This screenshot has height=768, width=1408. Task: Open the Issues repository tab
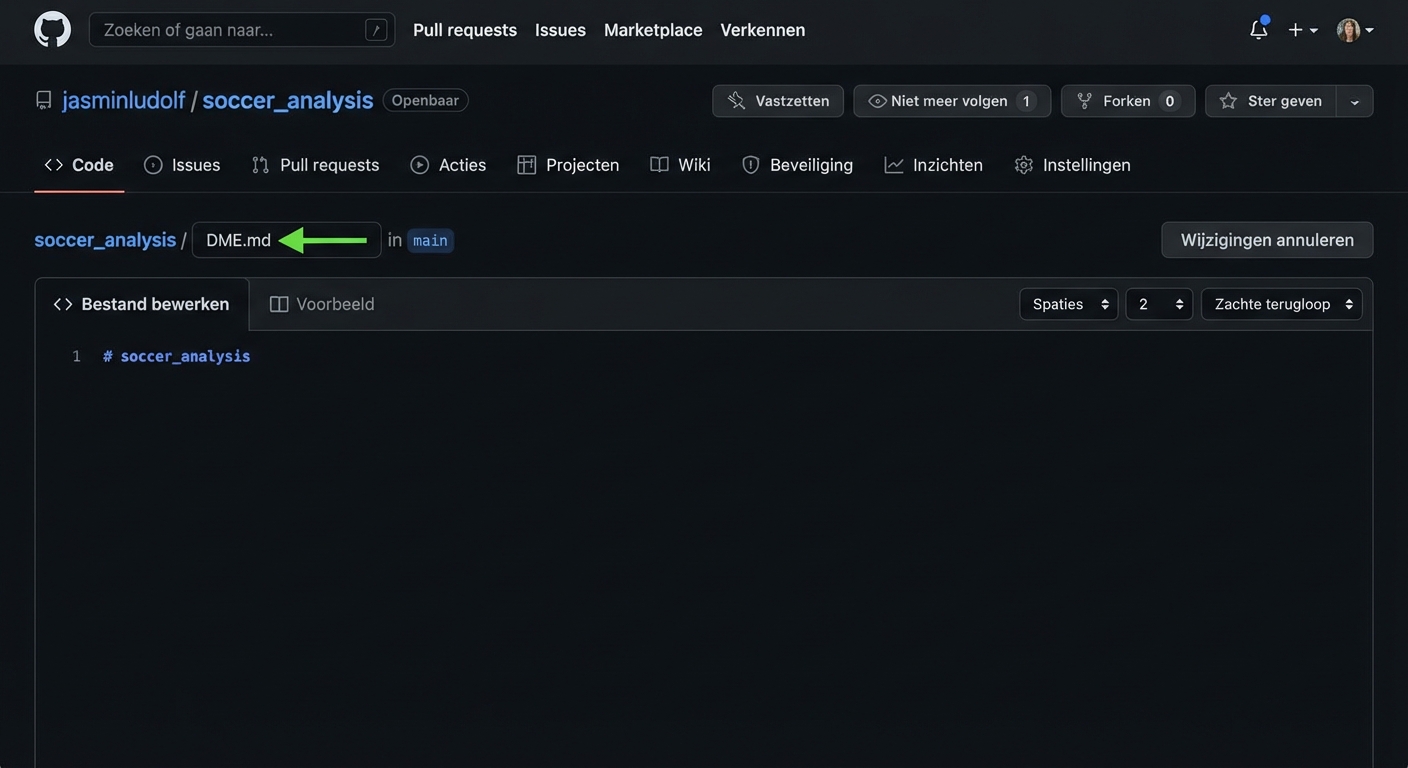182,165
